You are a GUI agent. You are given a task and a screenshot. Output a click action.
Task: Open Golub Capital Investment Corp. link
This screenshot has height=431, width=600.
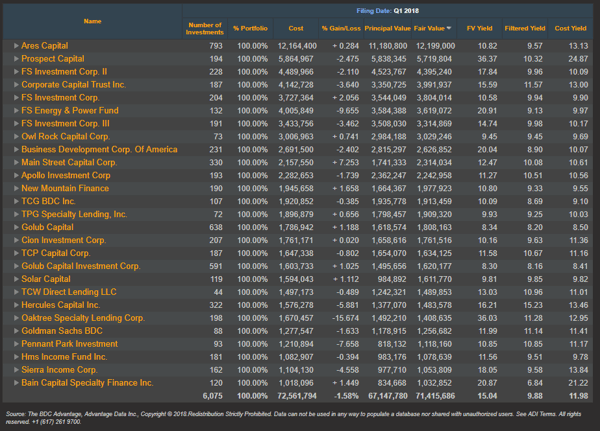[x=81, y=266]
